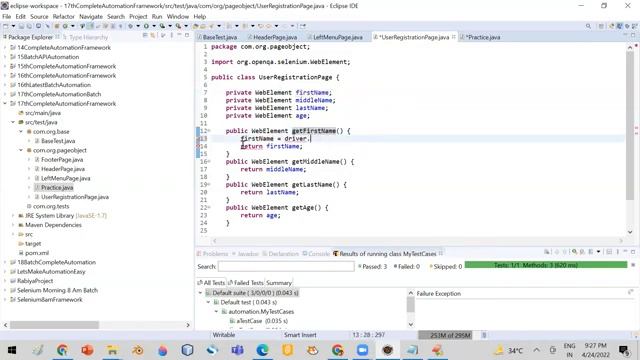Expand the JRE System Library node

pos(13,216)
